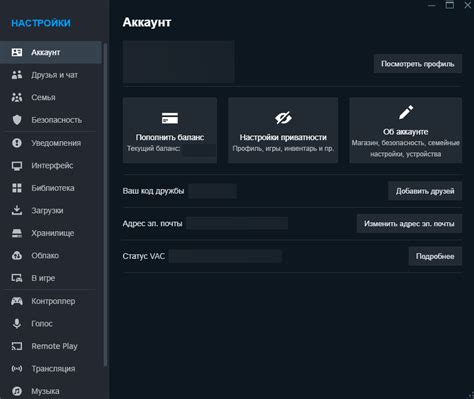Switch to the Интерфейс section
This screenshot has width=474, height=399.
[51, 166]
